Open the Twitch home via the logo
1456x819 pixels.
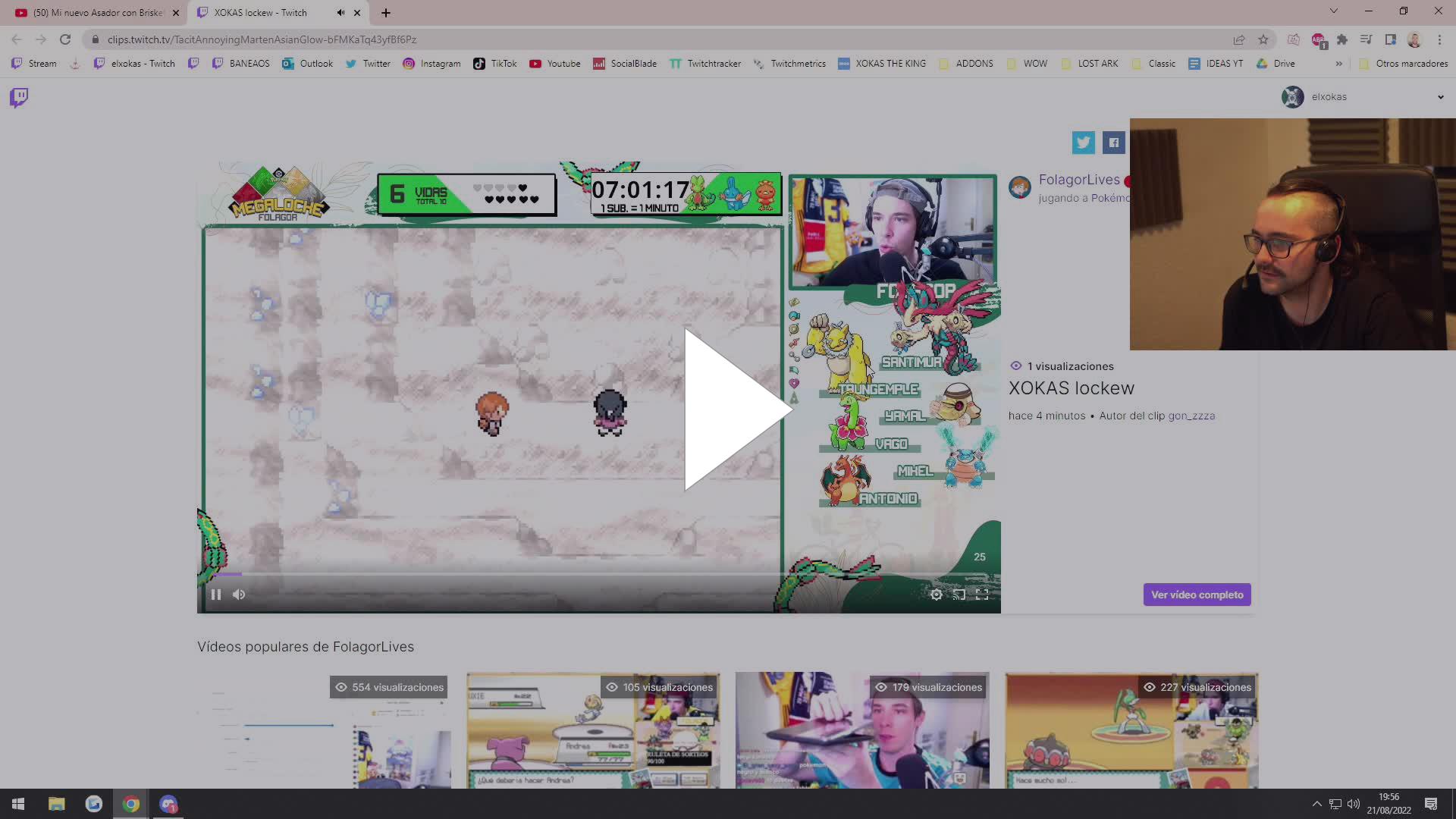click(17, 97)
